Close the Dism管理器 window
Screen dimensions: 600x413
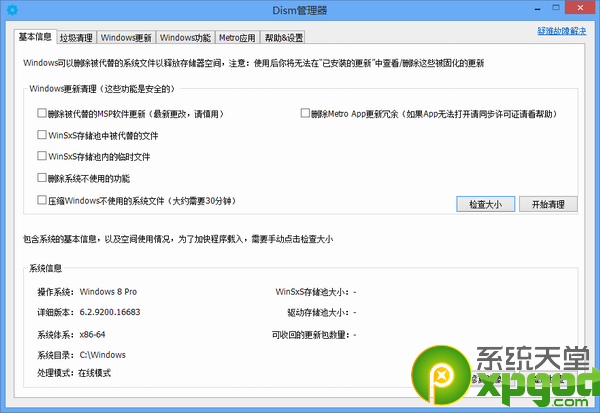(580, 8)
